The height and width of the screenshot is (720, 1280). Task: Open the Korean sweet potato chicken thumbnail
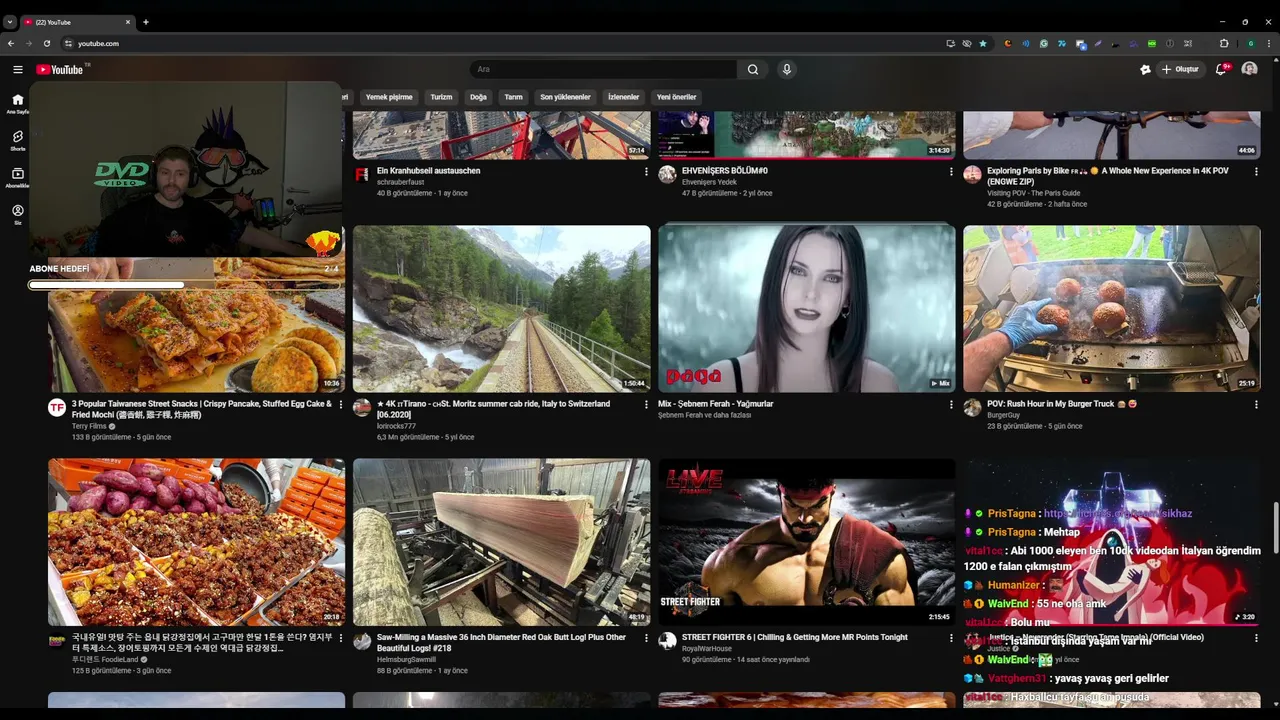197,542
